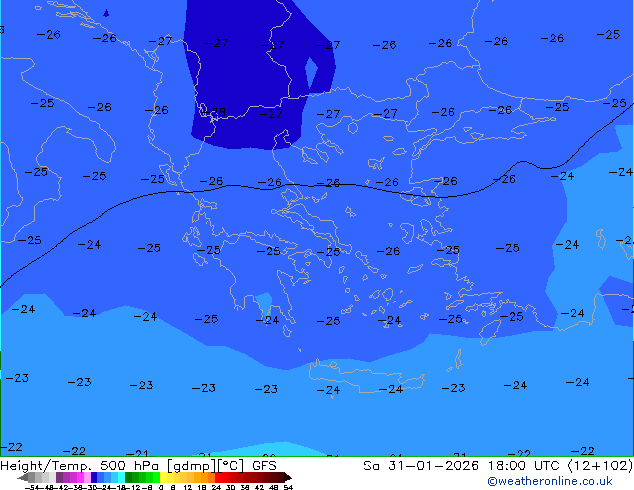
Task: Click the small light-blue patch over the Peloponnese
Action: [264, 302]
